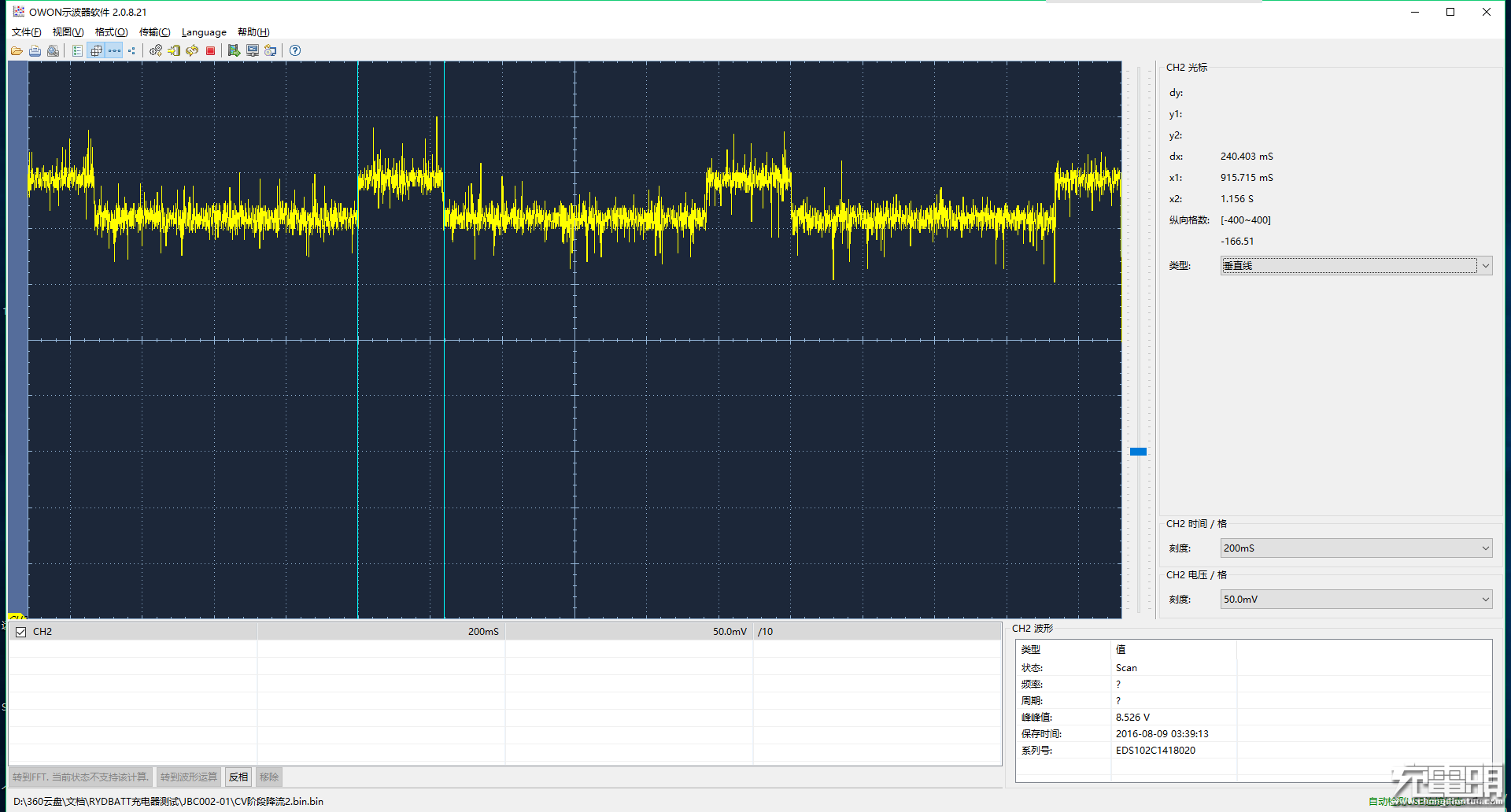Open the 文件(F) menu
Image resolution: width=1511 pixels, height=812 pixels.
point(26,32)
